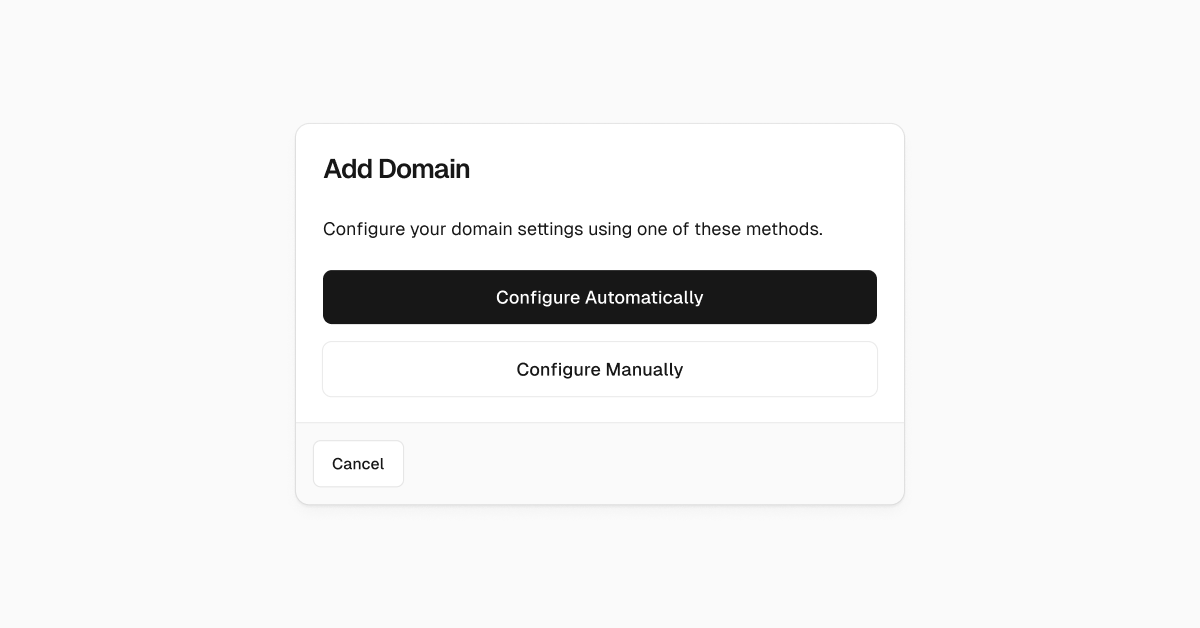Click the Cancel button in the footer
The height and width of the screenshot is (628, 1200).
358,463
